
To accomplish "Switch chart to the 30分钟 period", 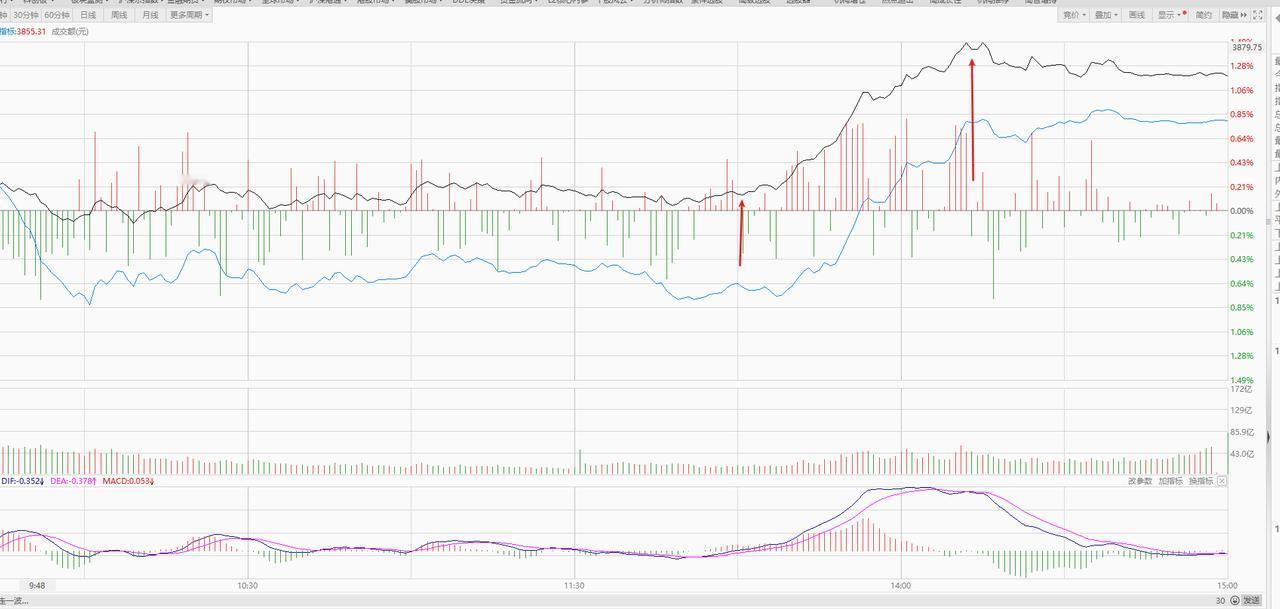I will [25, 15].
